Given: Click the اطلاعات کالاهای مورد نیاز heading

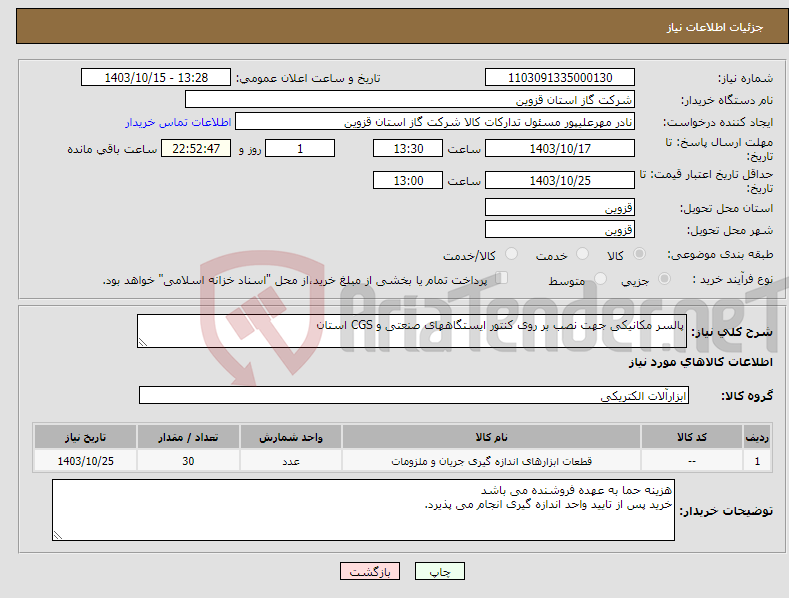Looking at the screenshot, I should (x=700, y=362).
